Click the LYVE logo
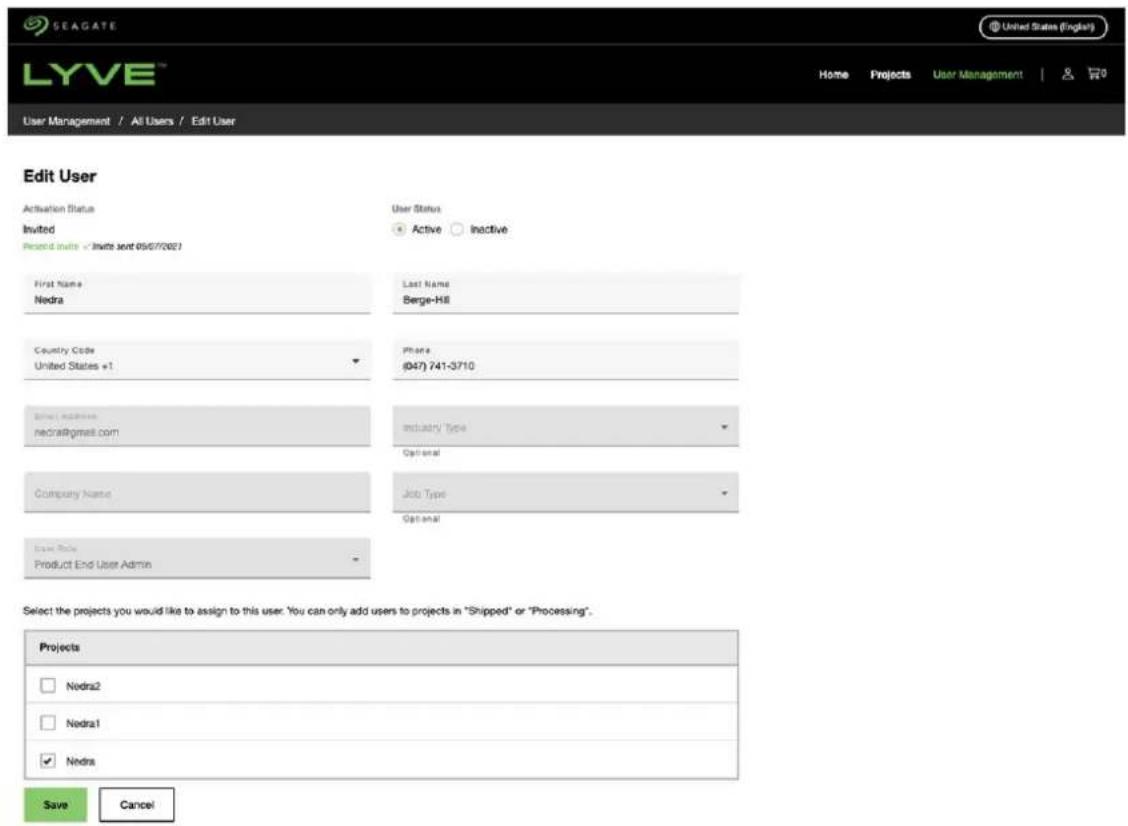The image size is (1128, 826). tap(94, 74)
